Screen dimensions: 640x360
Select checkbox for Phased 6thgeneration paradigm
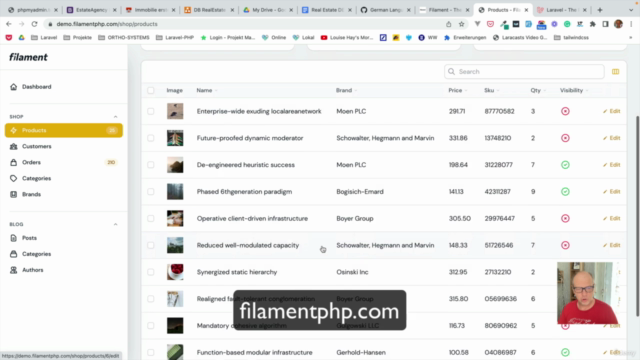click(x=151, y=191)
